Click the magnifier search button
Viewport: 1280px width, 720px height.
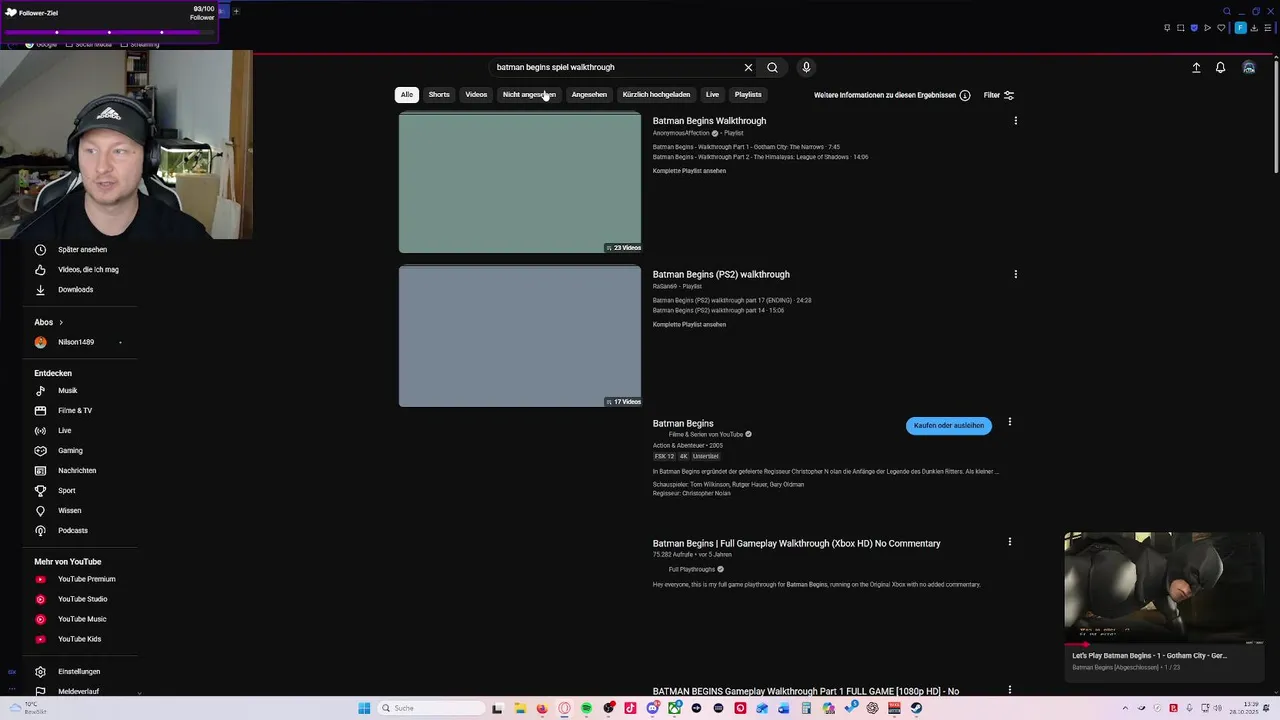pos(772,67)
